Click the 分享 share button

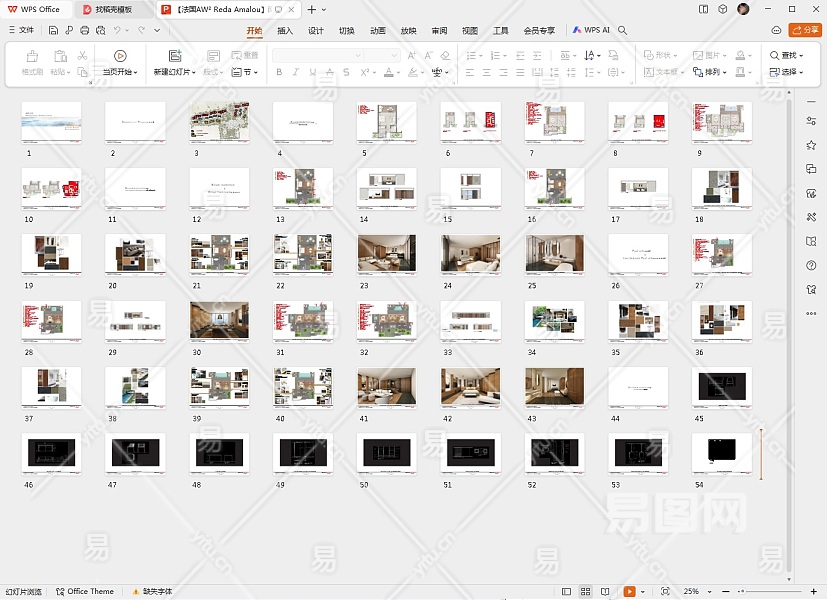tap(804, 31)
